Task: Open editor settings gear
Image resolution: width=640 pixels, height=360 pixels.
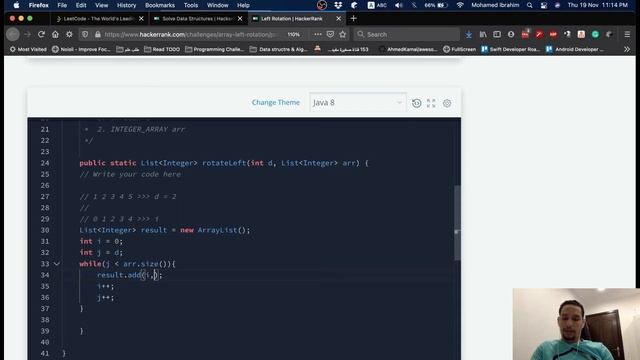Action: 447,103
